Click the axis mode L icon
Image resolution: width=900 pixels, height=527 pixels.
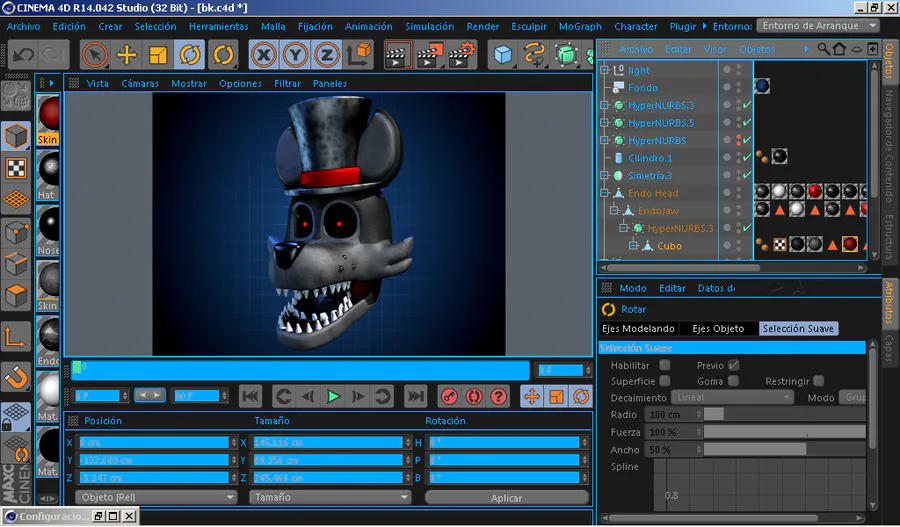[x=16, y=337]
